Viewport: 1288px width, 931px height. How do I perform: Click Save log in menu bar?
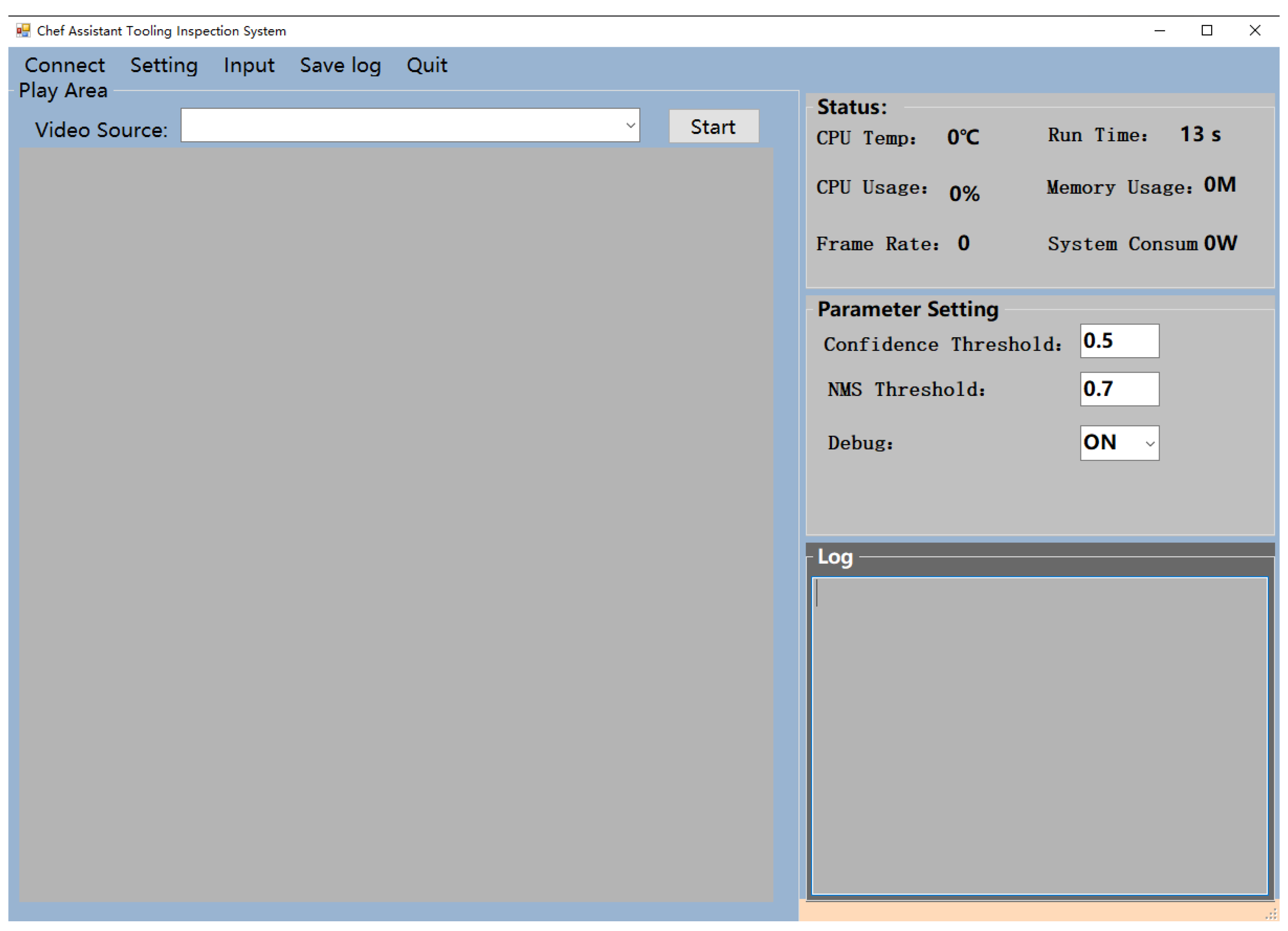[340, 65]
